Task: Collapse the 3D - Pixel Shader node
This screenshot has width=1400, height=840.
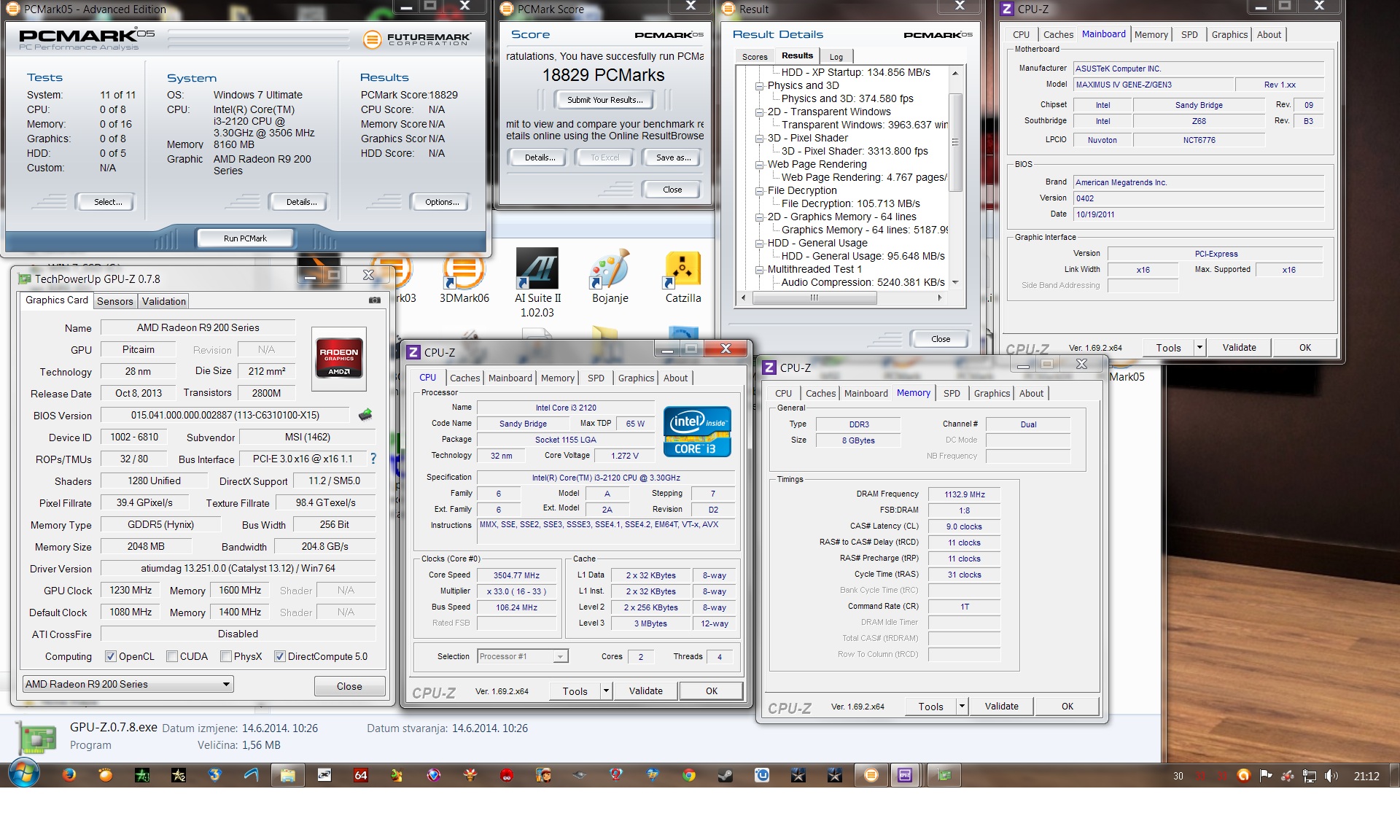Action: (759, 138)
